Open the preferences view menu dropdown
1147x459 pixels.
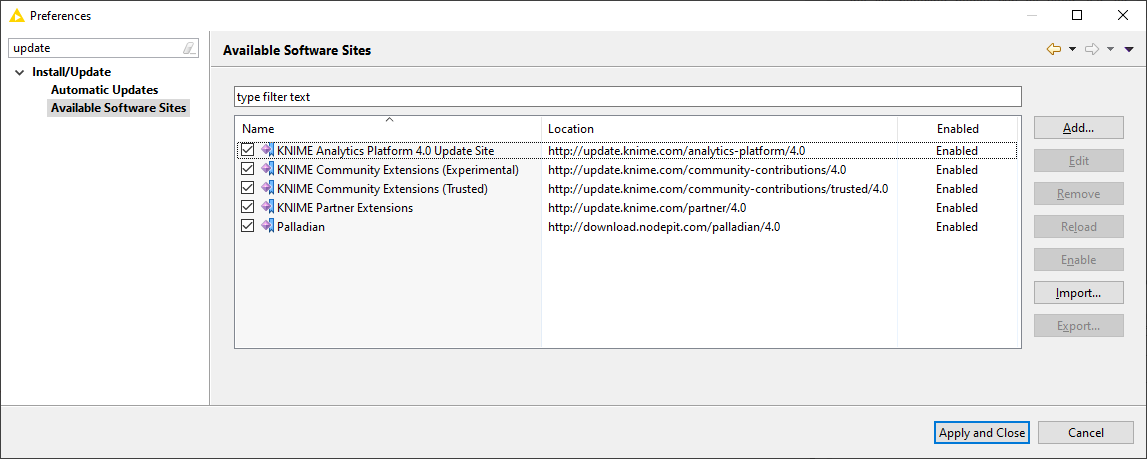tap(1129, 49)
